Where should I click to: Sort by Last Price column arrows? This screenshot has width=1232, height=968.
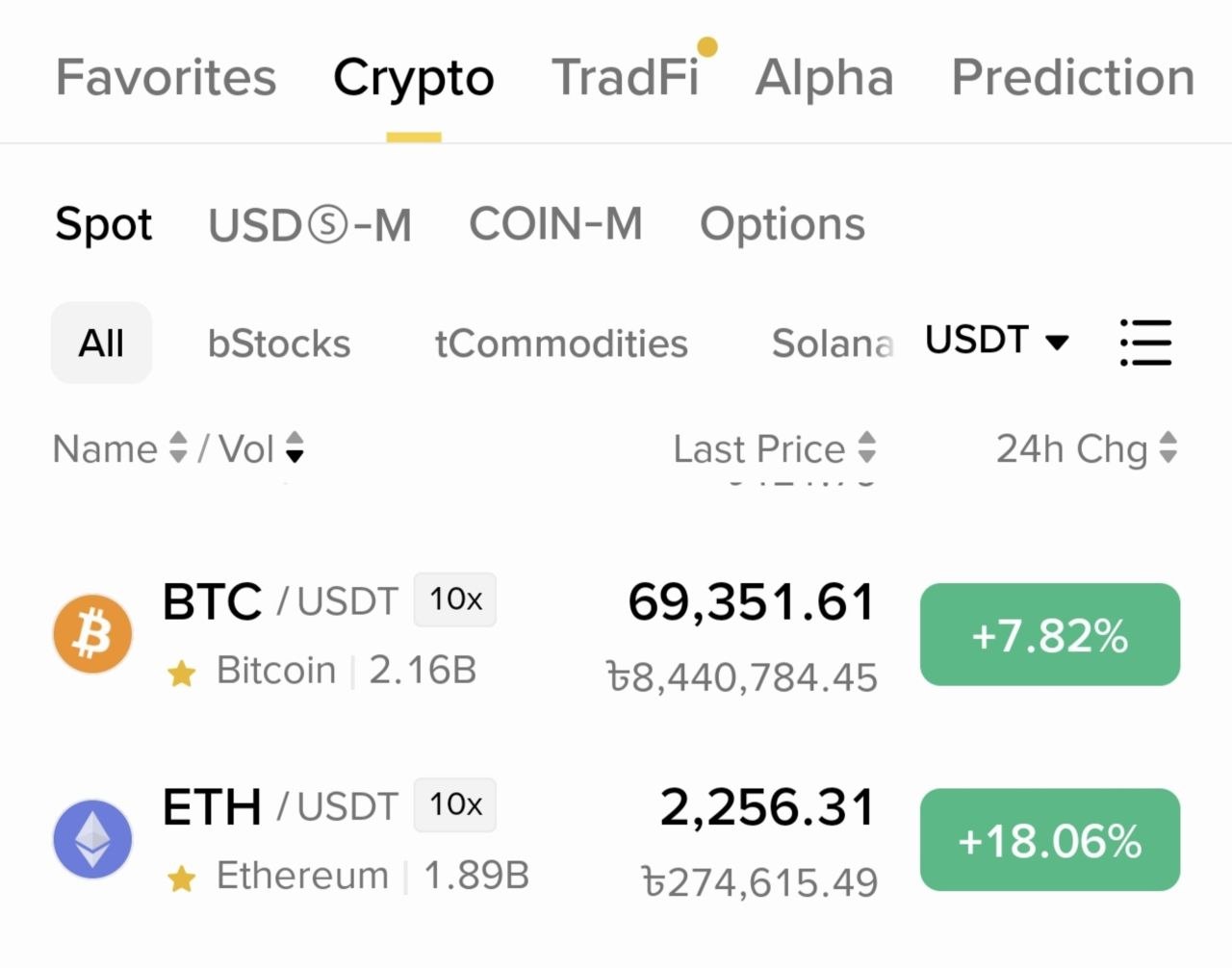pyautogui.click(x=867, y=447)
